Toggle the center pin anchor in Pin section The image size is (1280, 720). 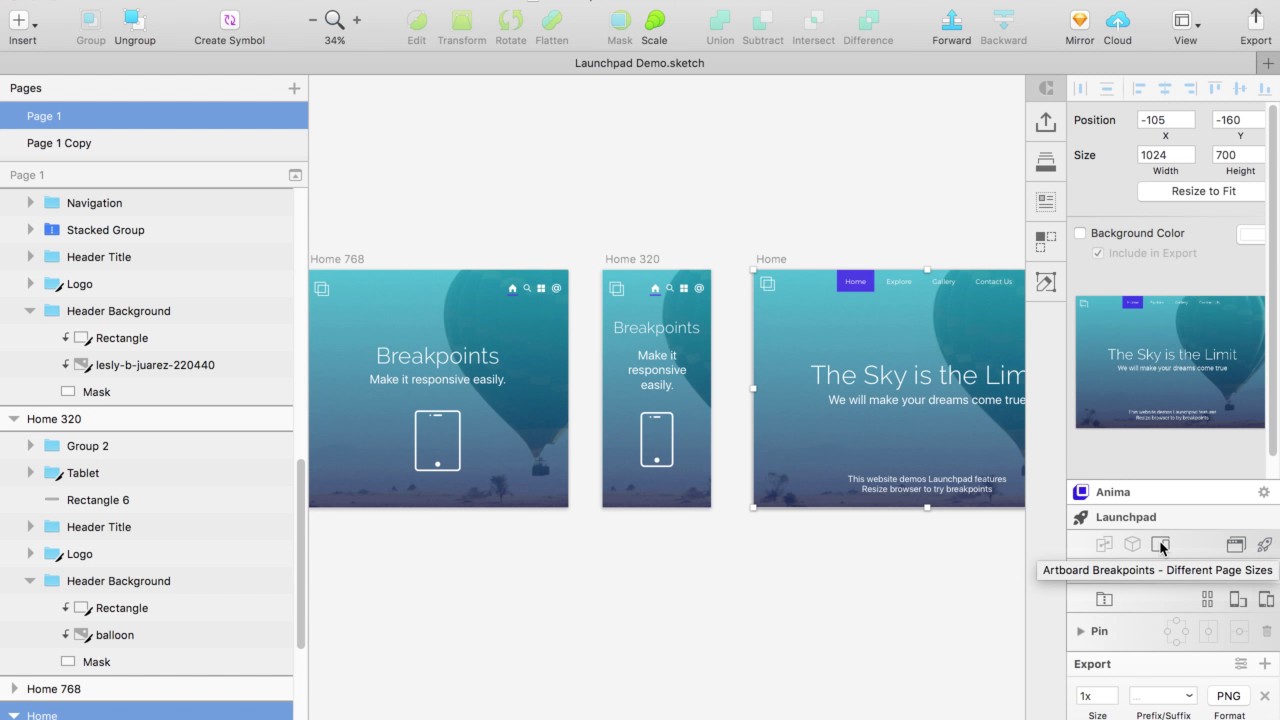1208,631
